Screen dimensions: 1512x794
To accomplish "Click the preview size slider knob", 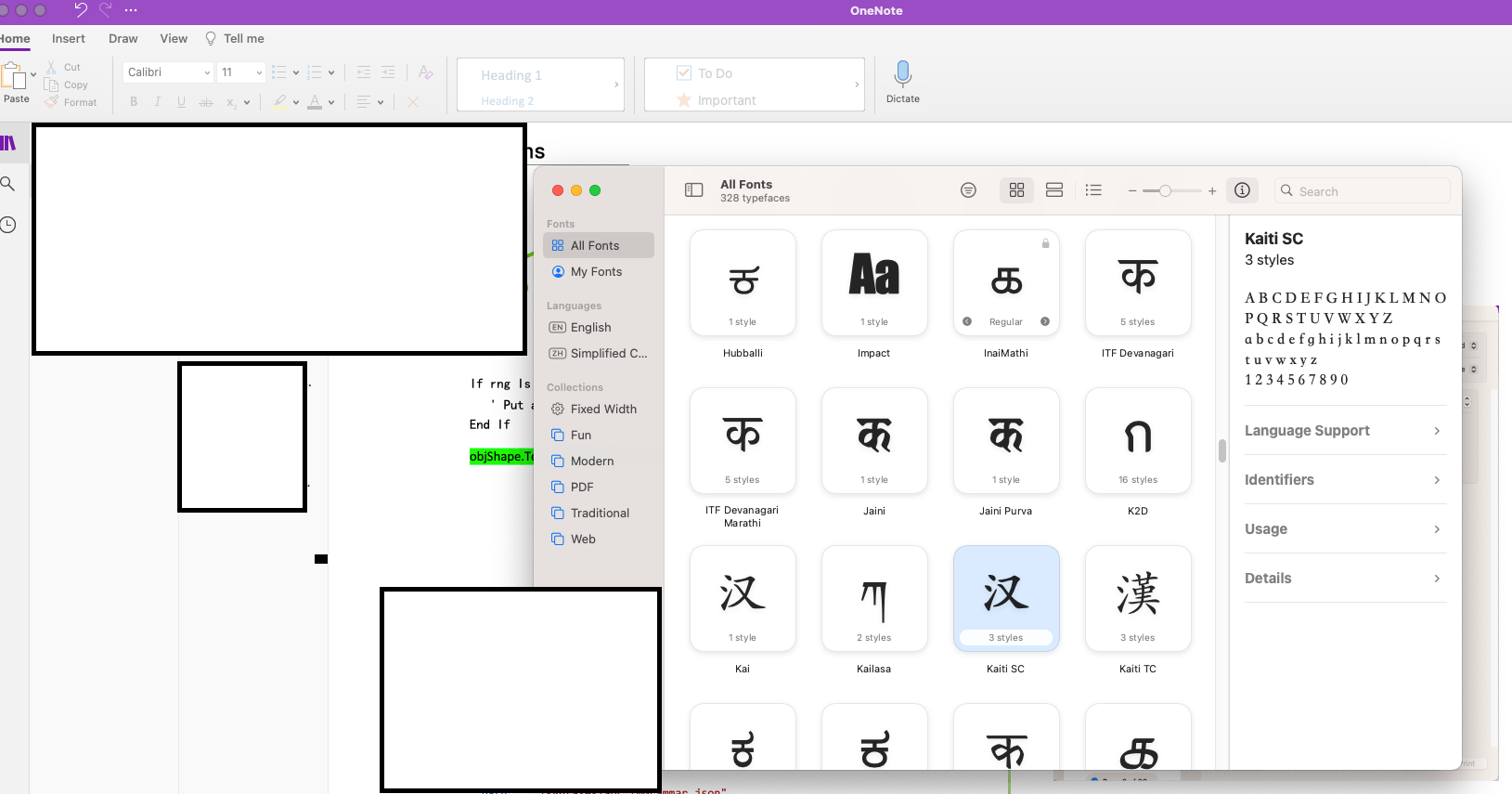I will click(x=1165, y=191).
